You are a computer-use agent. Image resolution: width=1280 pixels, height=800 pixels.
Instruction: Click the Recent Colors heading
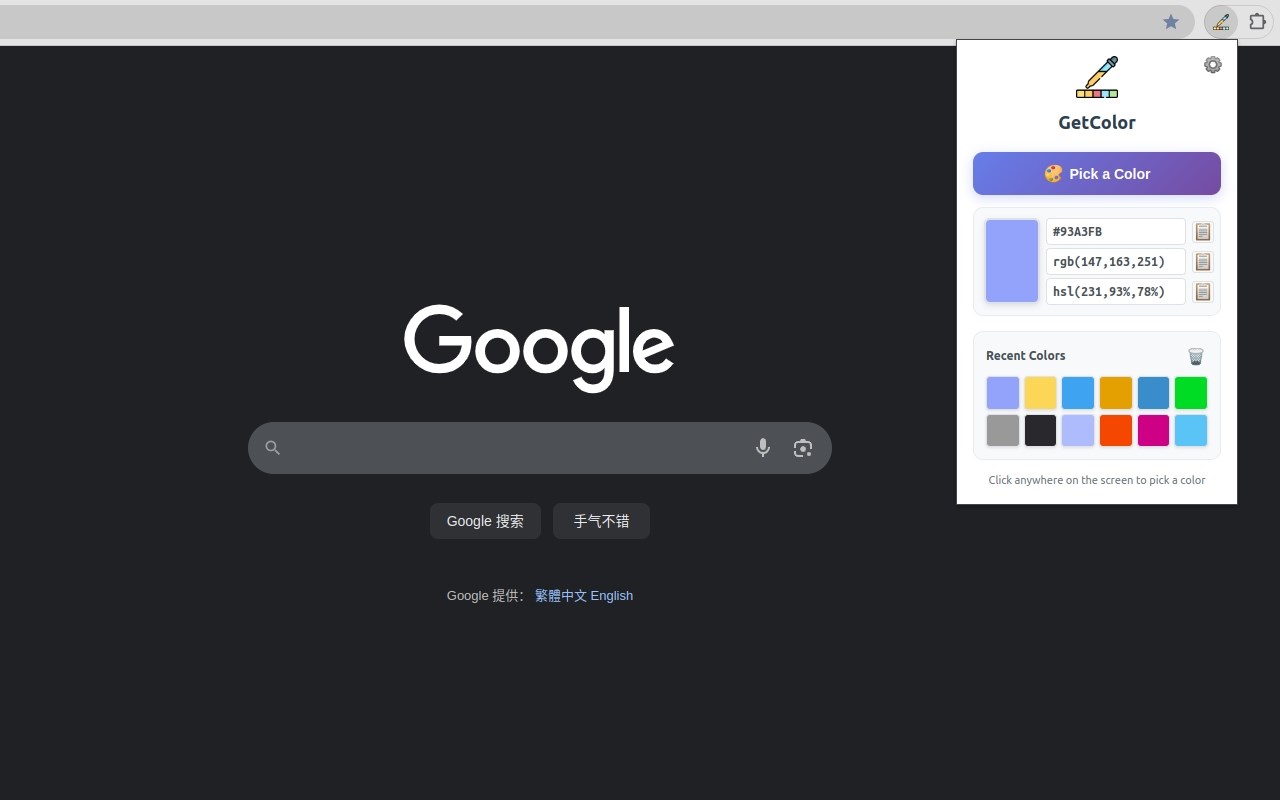tap(1026, 356)
